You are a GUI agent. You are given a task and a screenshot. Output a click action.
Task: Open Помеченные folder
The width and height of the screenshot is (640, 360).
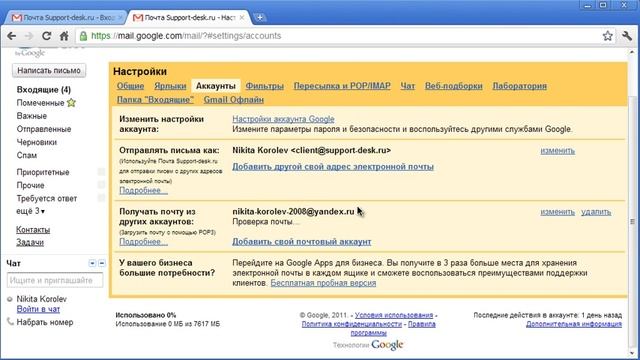40,103
